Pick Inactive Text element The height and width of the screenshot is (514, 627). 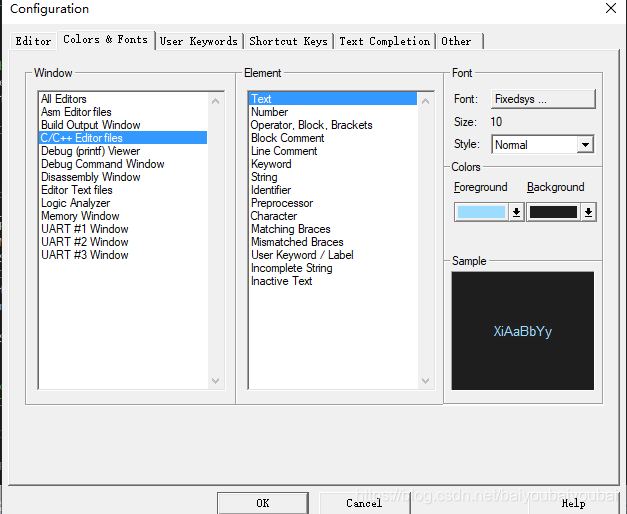pyautogui.click(x=333, y=281)
